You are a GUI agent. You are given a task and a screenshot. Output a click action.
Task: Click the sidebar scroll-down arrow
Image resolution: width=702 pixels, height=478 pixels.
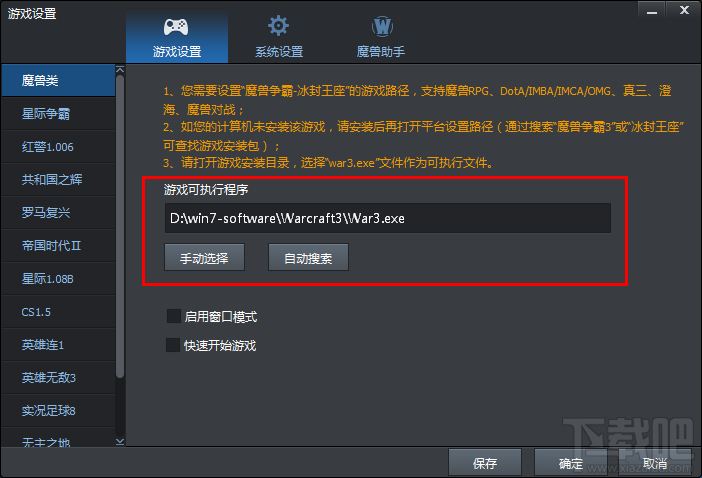(120, 442)
